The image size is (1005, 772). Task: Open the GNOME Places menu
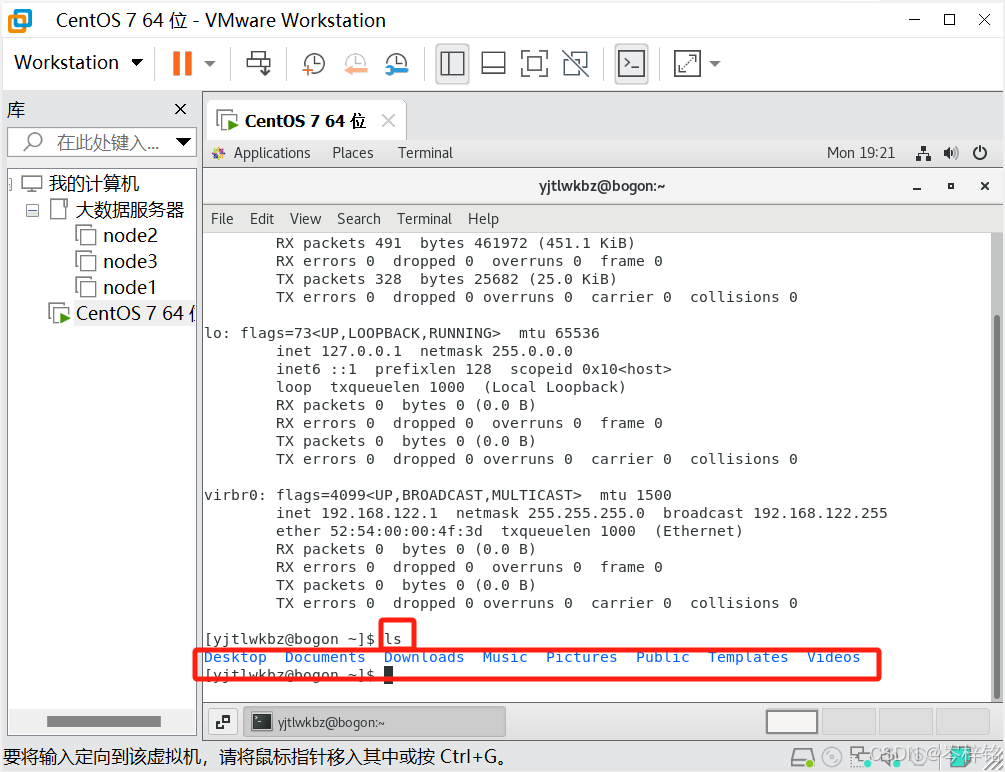353,153
